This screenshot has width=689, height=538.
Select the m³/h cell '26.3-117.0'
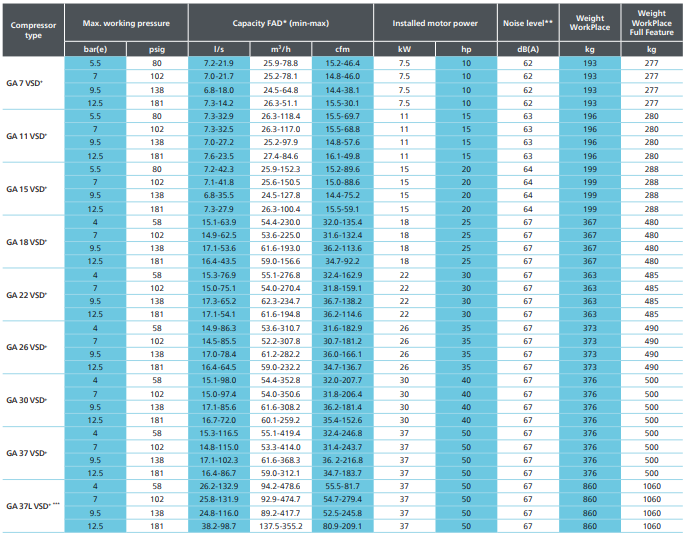pos(281,129)
